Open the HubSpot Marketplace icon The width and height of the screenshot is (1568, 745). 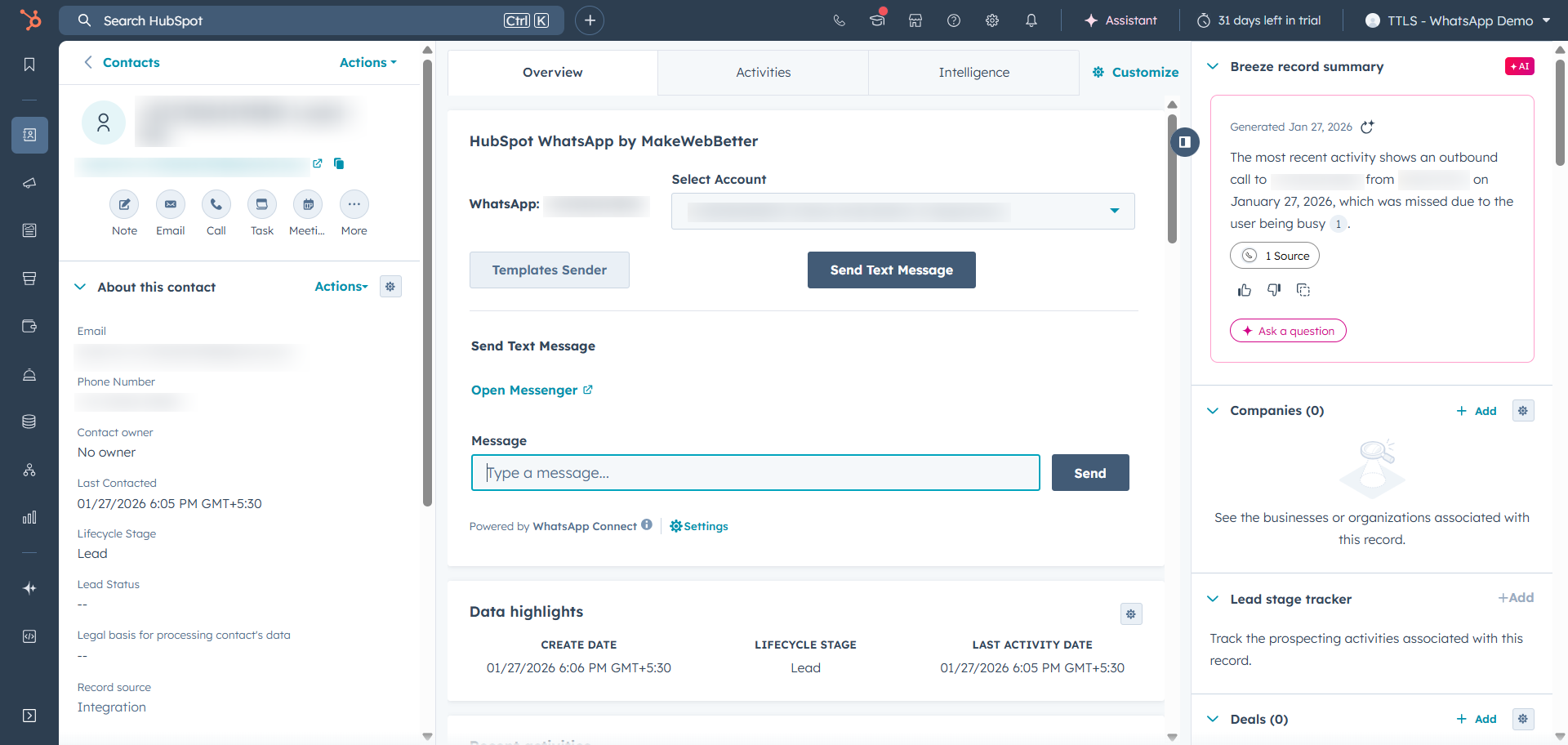click(915, 20)
